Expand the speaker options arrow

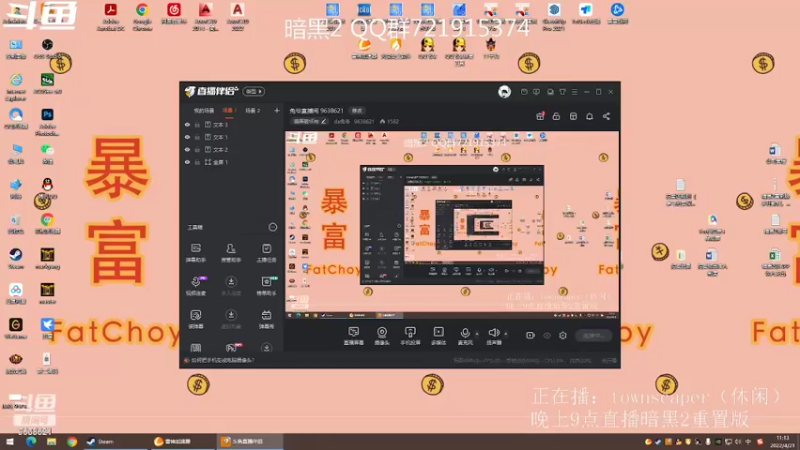[506, 334]
